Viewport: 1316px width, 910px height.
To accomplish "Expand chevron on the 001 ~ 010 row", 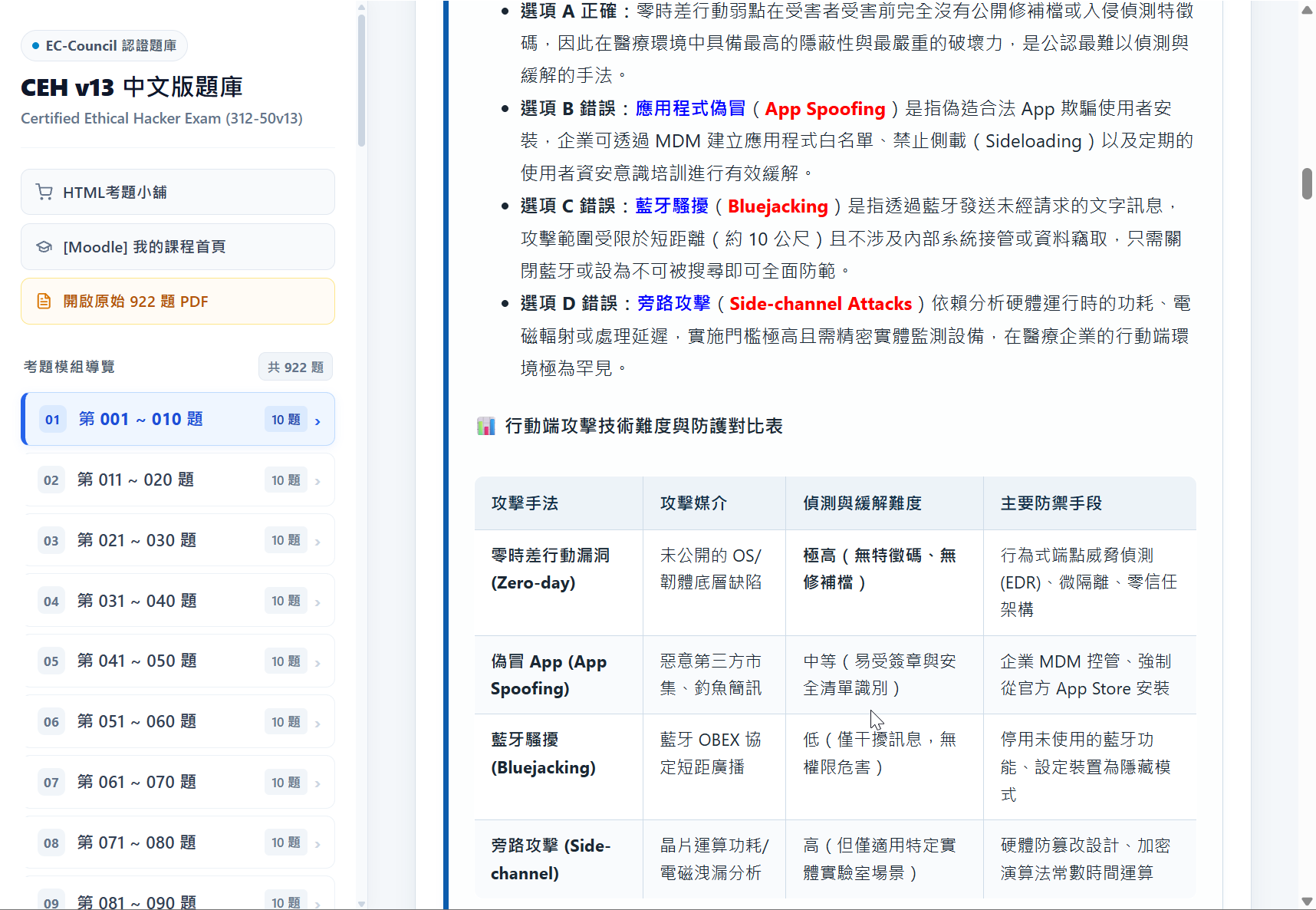I will 317,420.
